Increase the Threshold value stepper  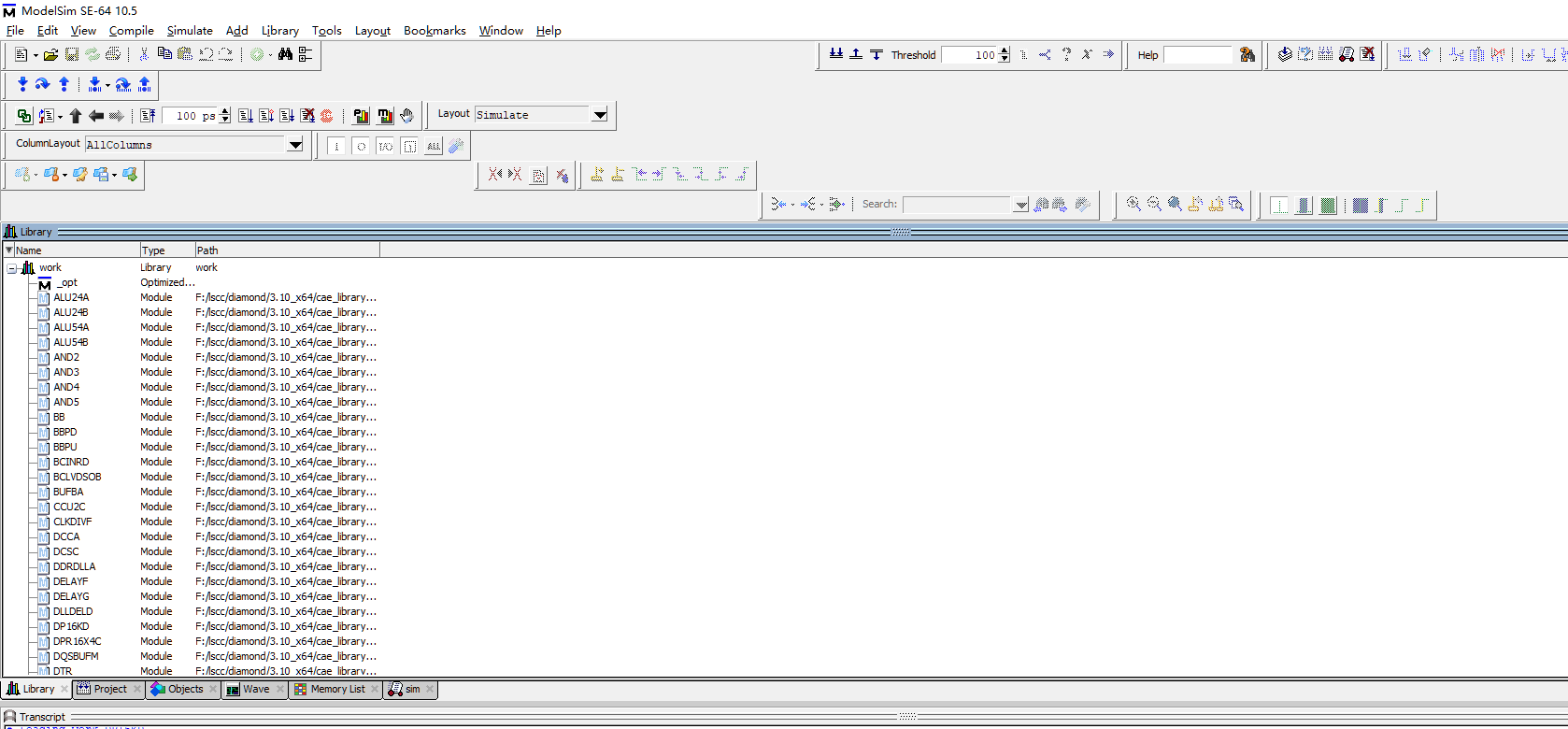point(1005,51)
